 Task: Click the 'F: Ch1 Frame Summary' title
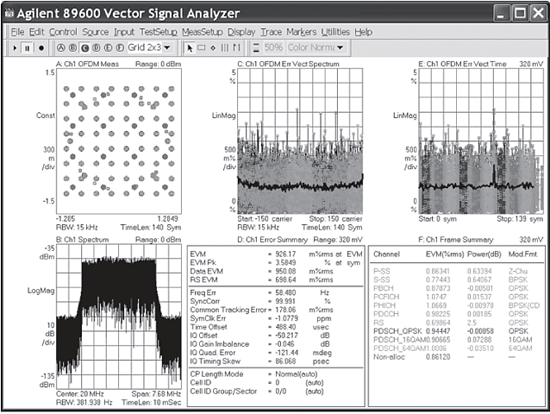coord(456,240)
